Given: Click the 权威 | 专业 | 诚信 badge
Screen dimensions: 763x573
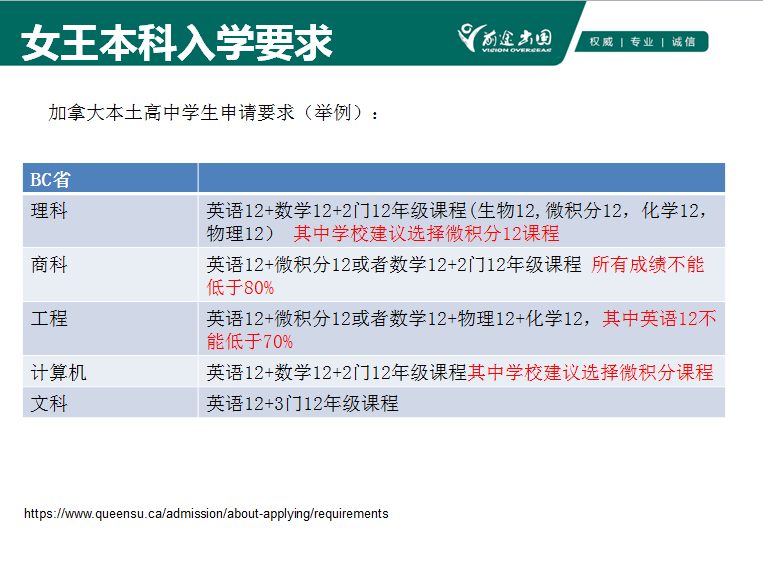Looking at the screenshot, I should (x=642, y=42).
